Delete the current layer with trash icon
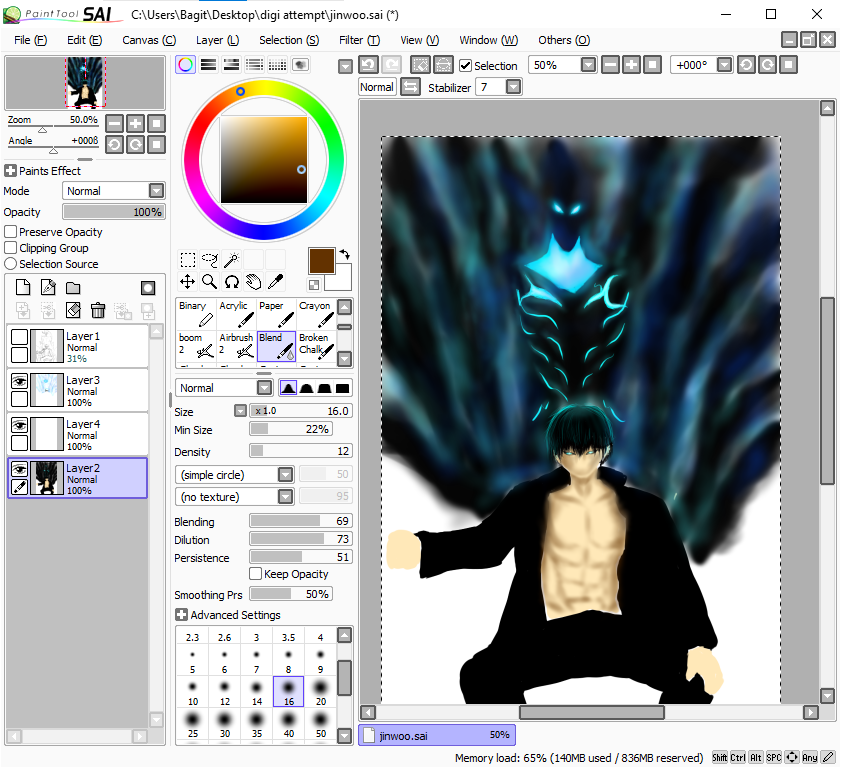 click(x=98, y=310)
